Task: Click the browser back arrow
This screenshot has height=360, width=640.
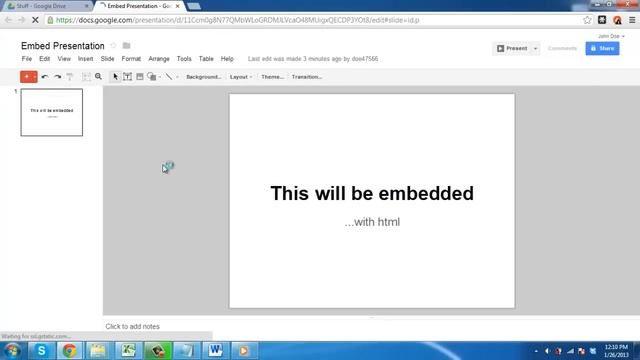Action: (8, 20)
